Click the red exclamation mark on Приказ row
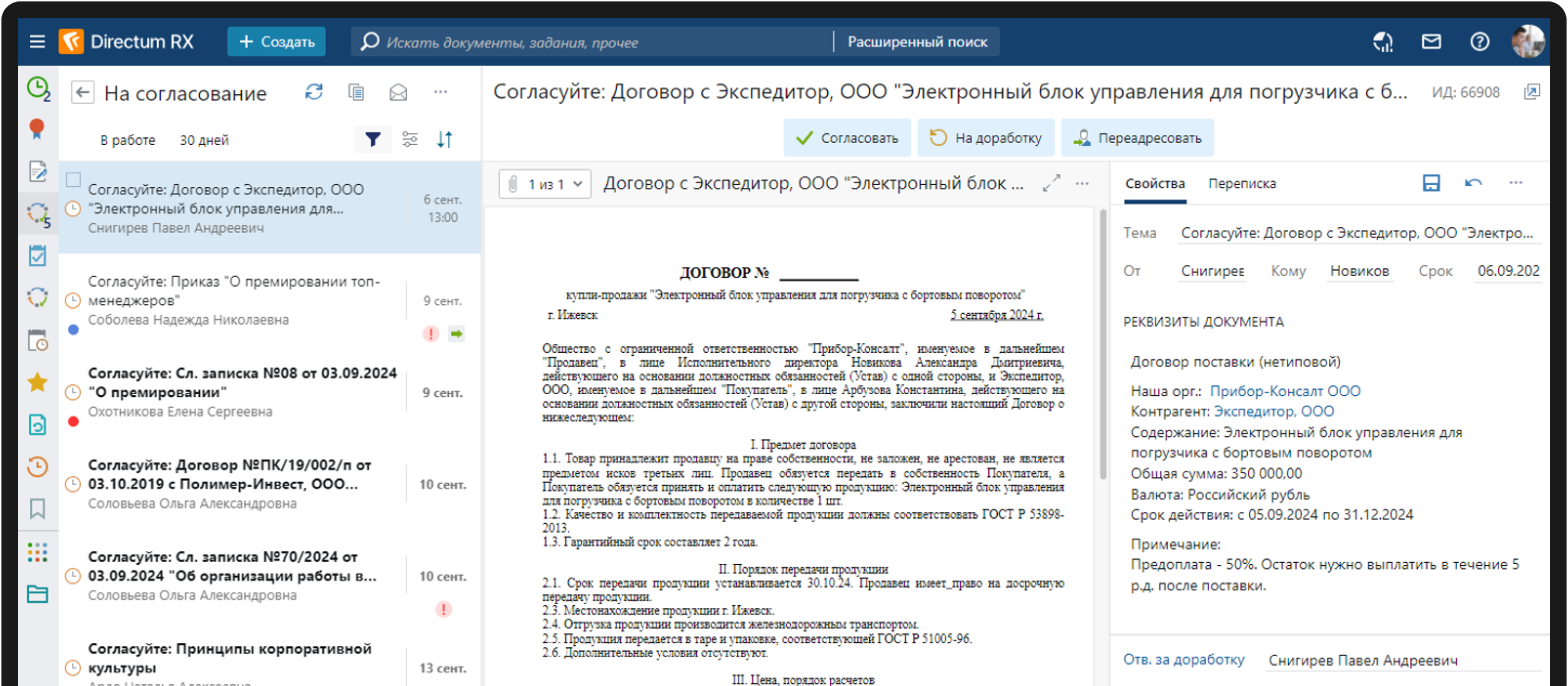Viewport: 1568px width, 686px height. pyautogui.click(x=431, y=334)
